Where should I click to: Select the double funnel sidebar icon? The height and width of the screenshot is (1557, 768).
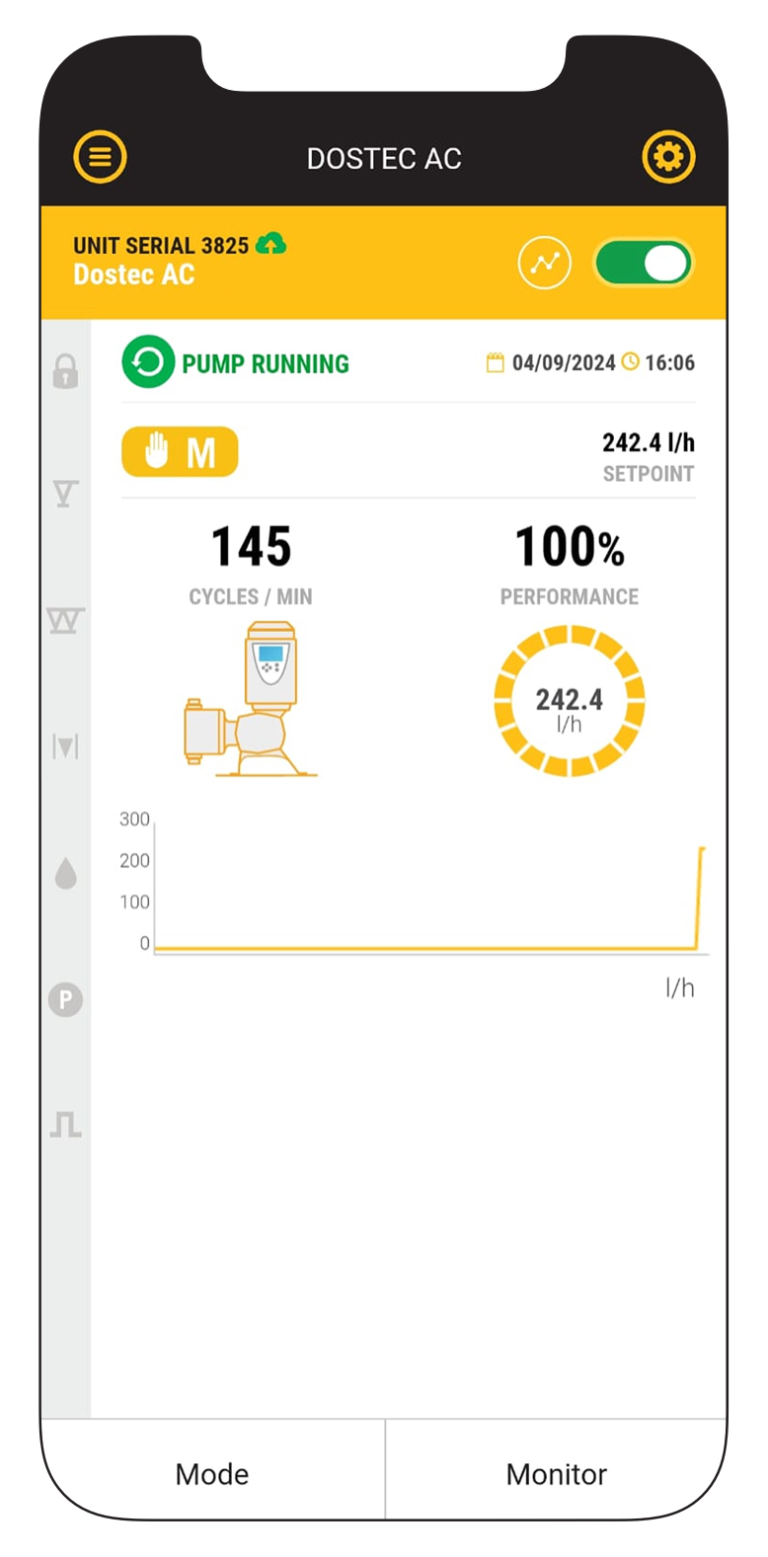[66, 620]
